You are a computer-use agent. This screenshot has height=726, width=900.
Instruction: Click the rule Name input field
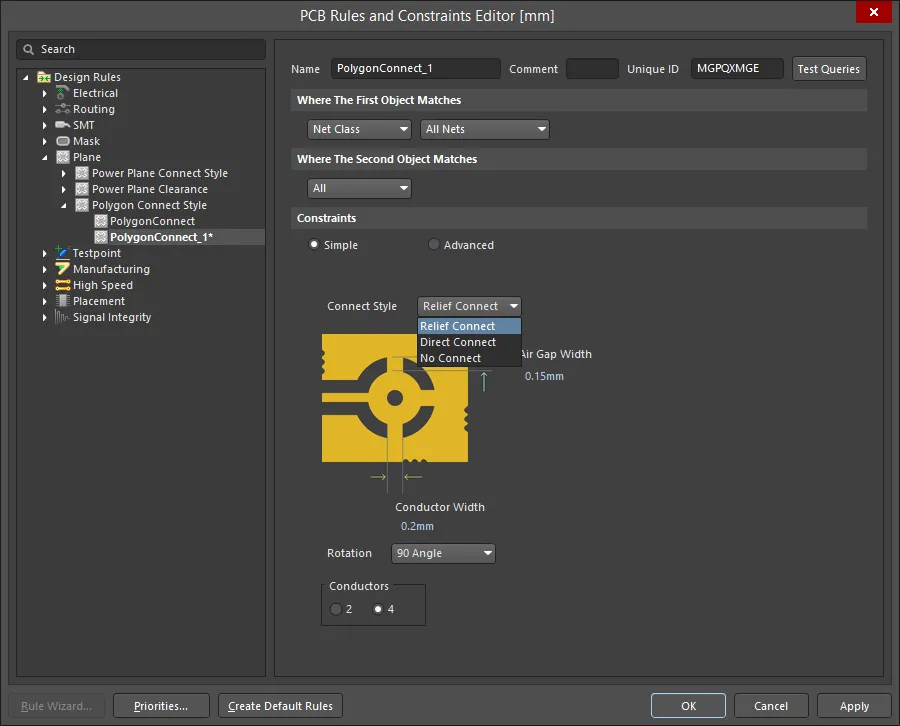pos(416,68)
